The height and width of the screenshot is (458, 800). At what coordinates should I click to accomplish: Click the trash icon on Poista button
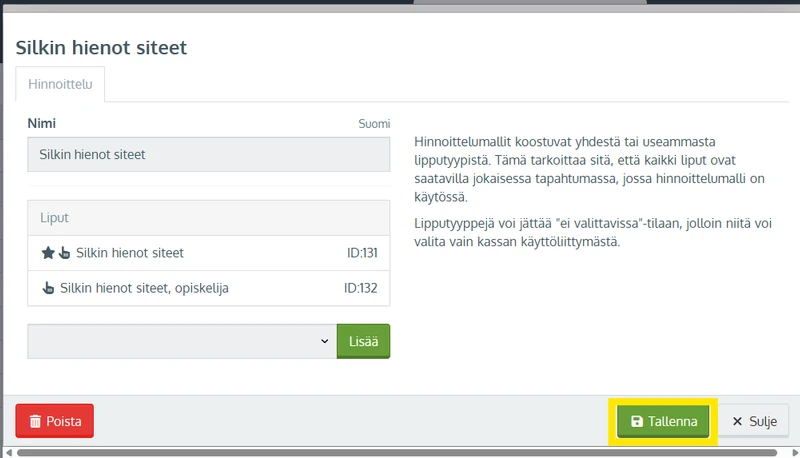tap(35, 421)
